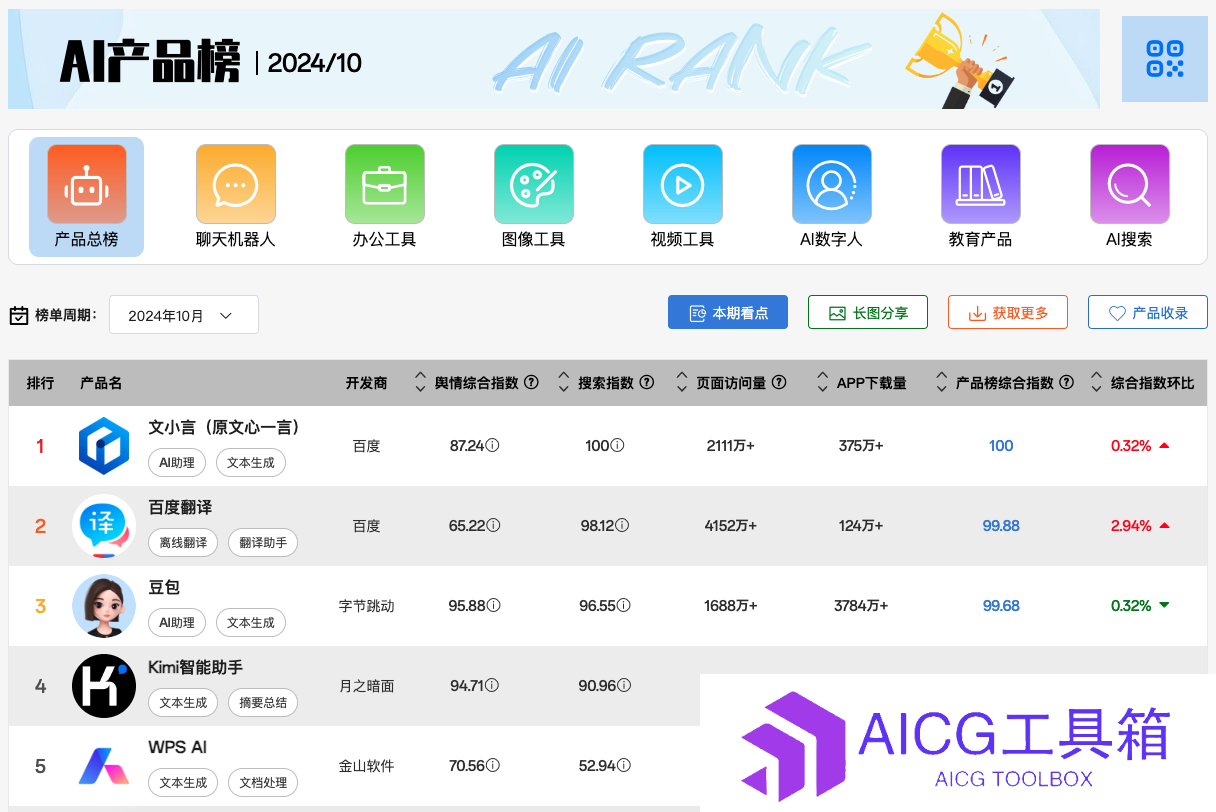
Task: Select the 聊天机器人 chat bubble icon
Action: pos(236,184)
